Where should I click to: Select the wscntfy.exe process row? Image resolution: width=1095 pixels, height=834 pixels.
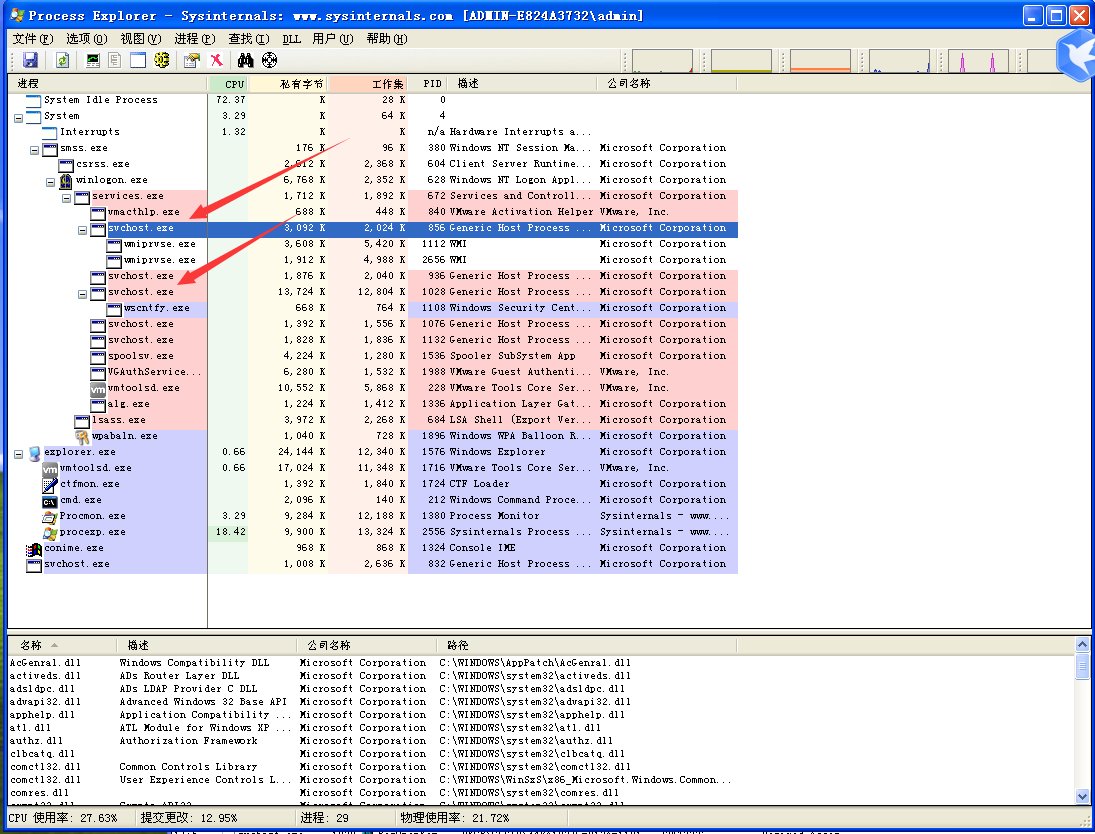[373, 308]
